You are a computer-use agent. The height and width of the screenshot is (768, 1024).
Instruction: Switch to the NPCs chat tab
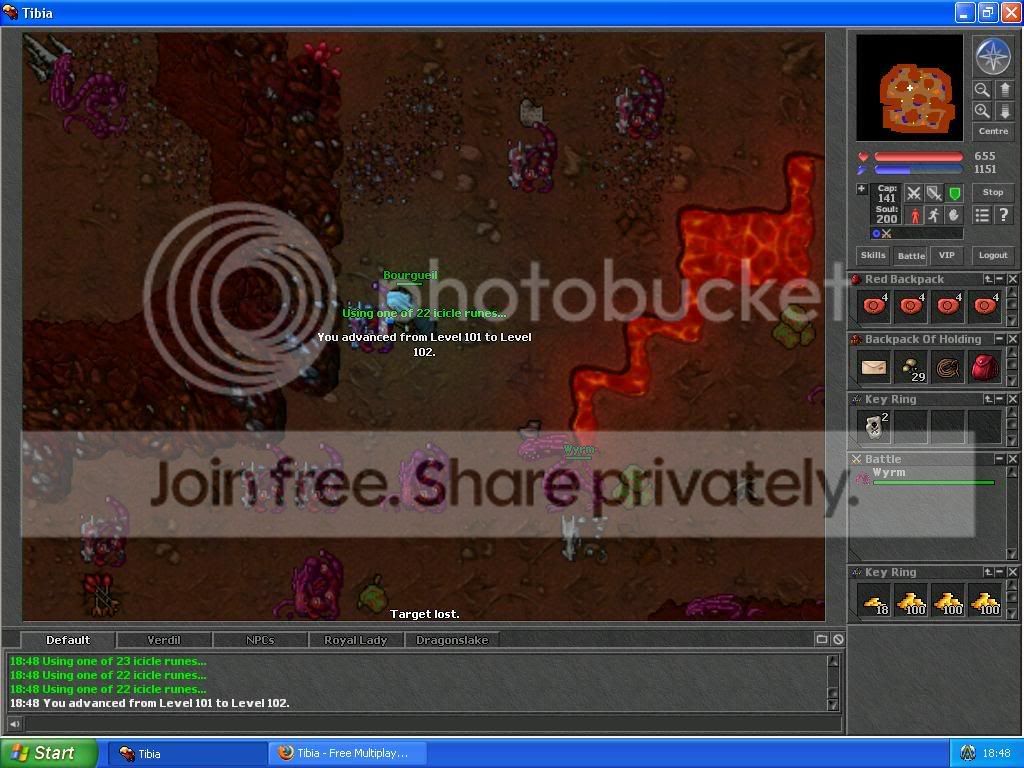[260, 640]
